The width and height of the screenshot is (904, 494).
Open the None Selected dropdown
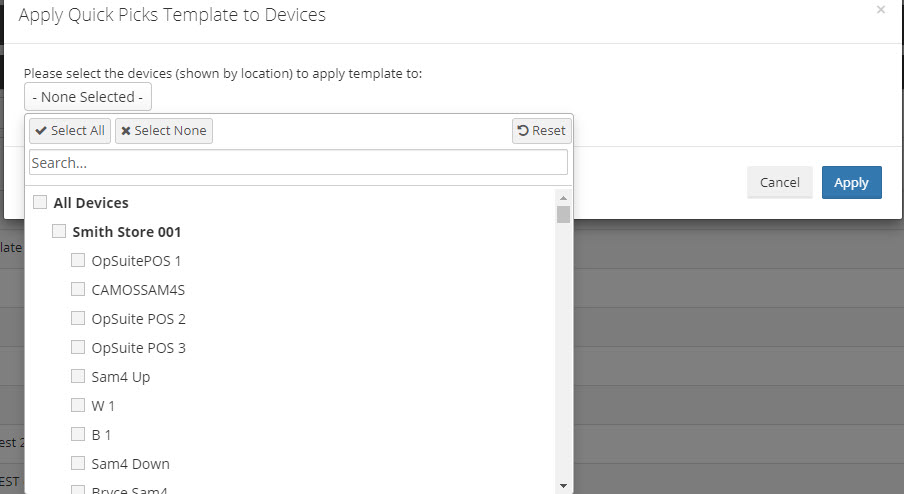point(88,97)
